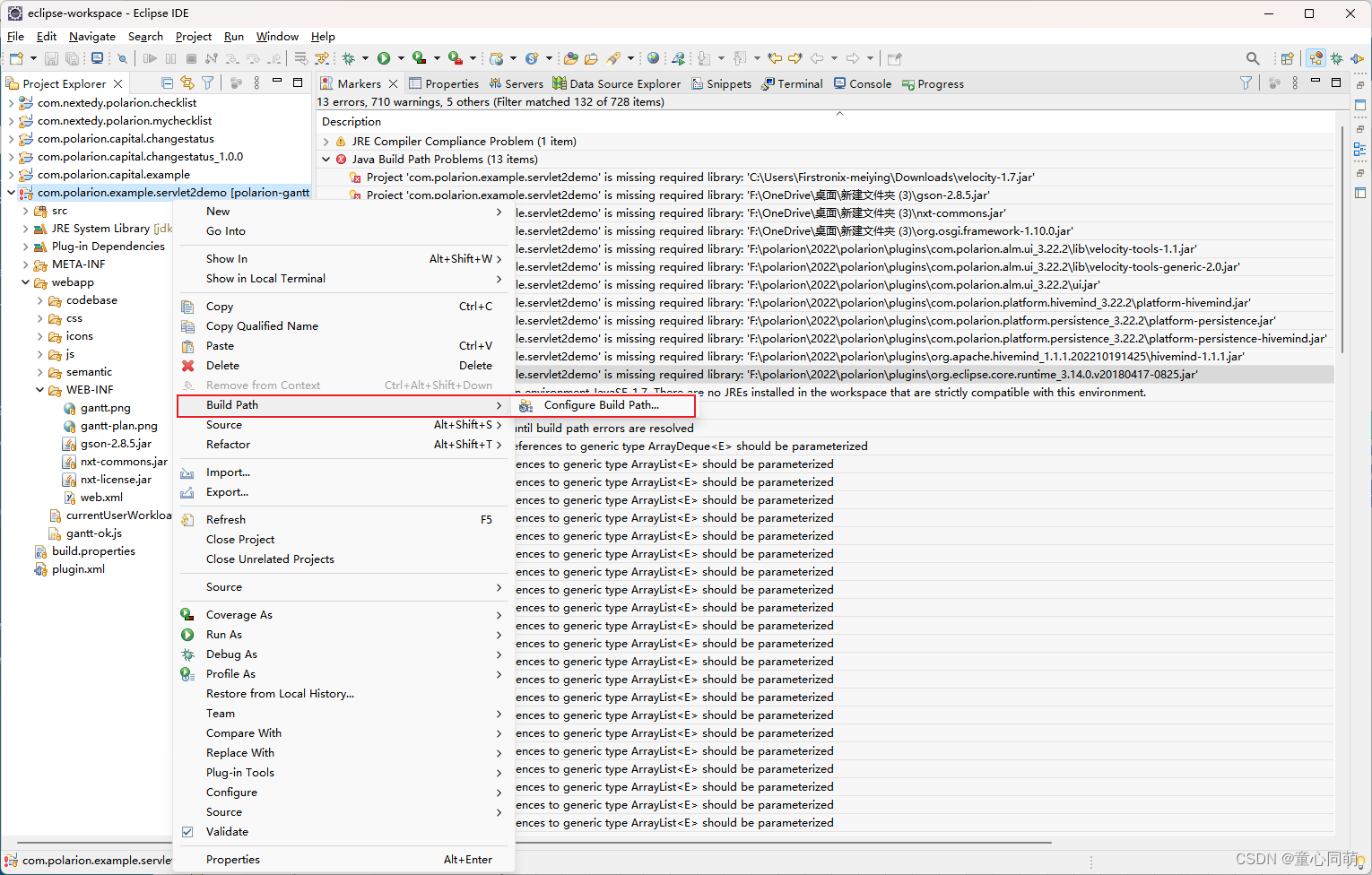The width and height of the screenshot is (1372, 875).
Task: Click the Debug bug icon in toolbar
Action: (348, 58)
